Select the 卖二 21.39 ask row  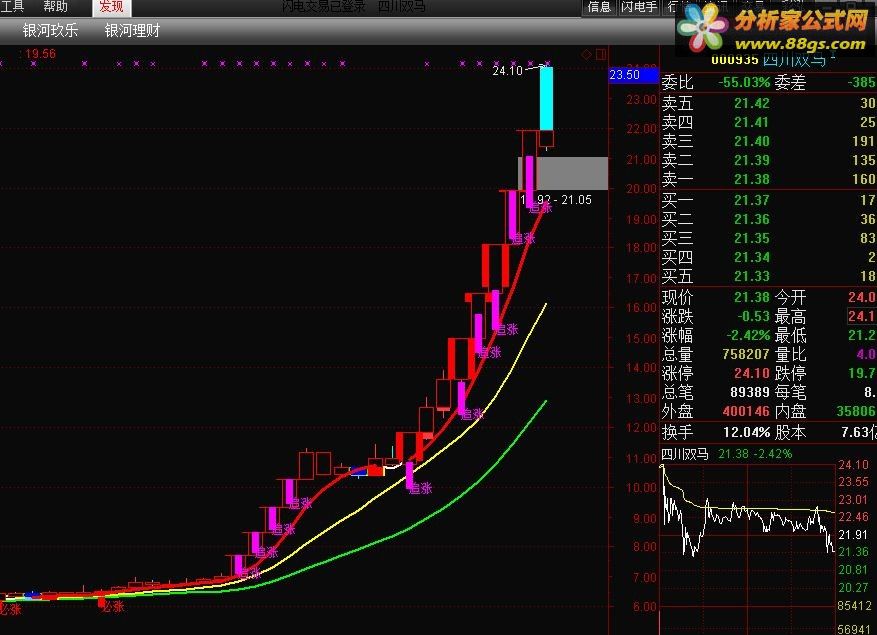pos(768,160)
